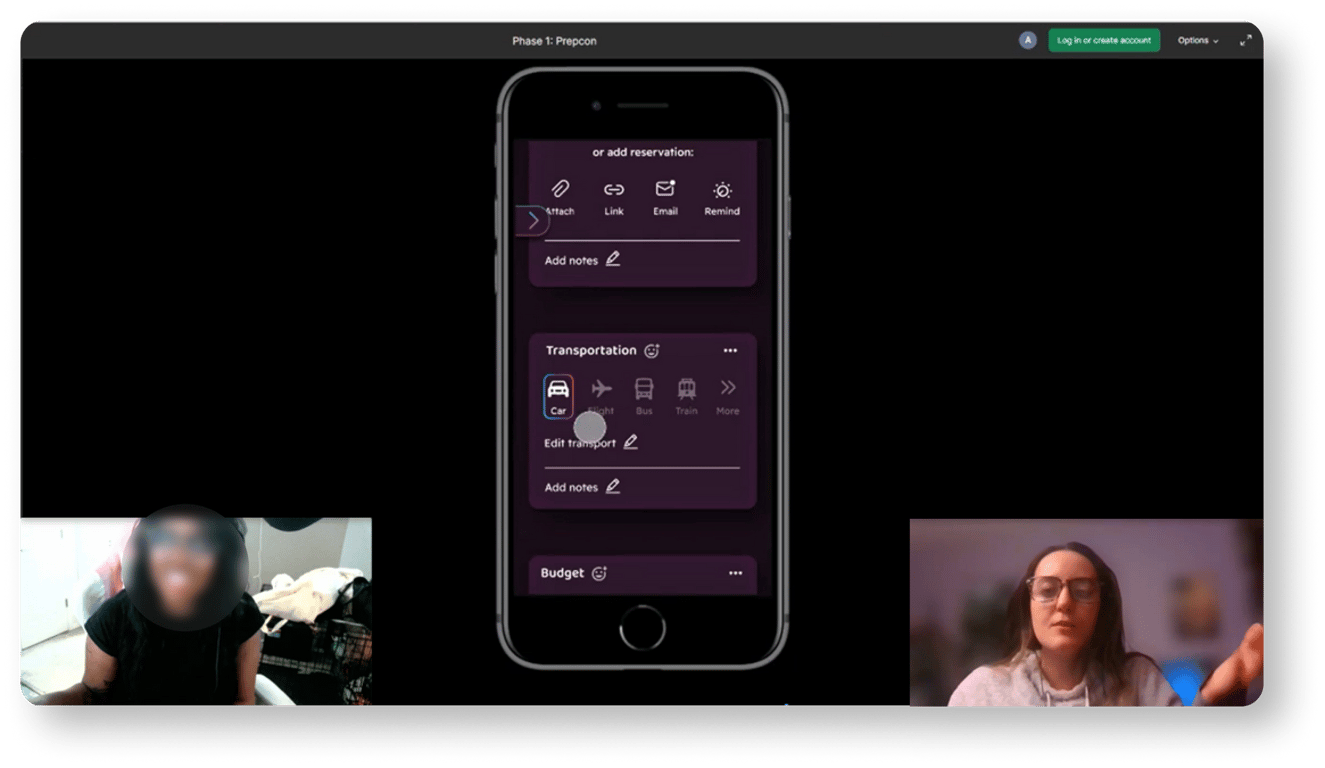Open Budget card three-dot menu
Viewport: 1325px width, 768px height.
point(736,574)
